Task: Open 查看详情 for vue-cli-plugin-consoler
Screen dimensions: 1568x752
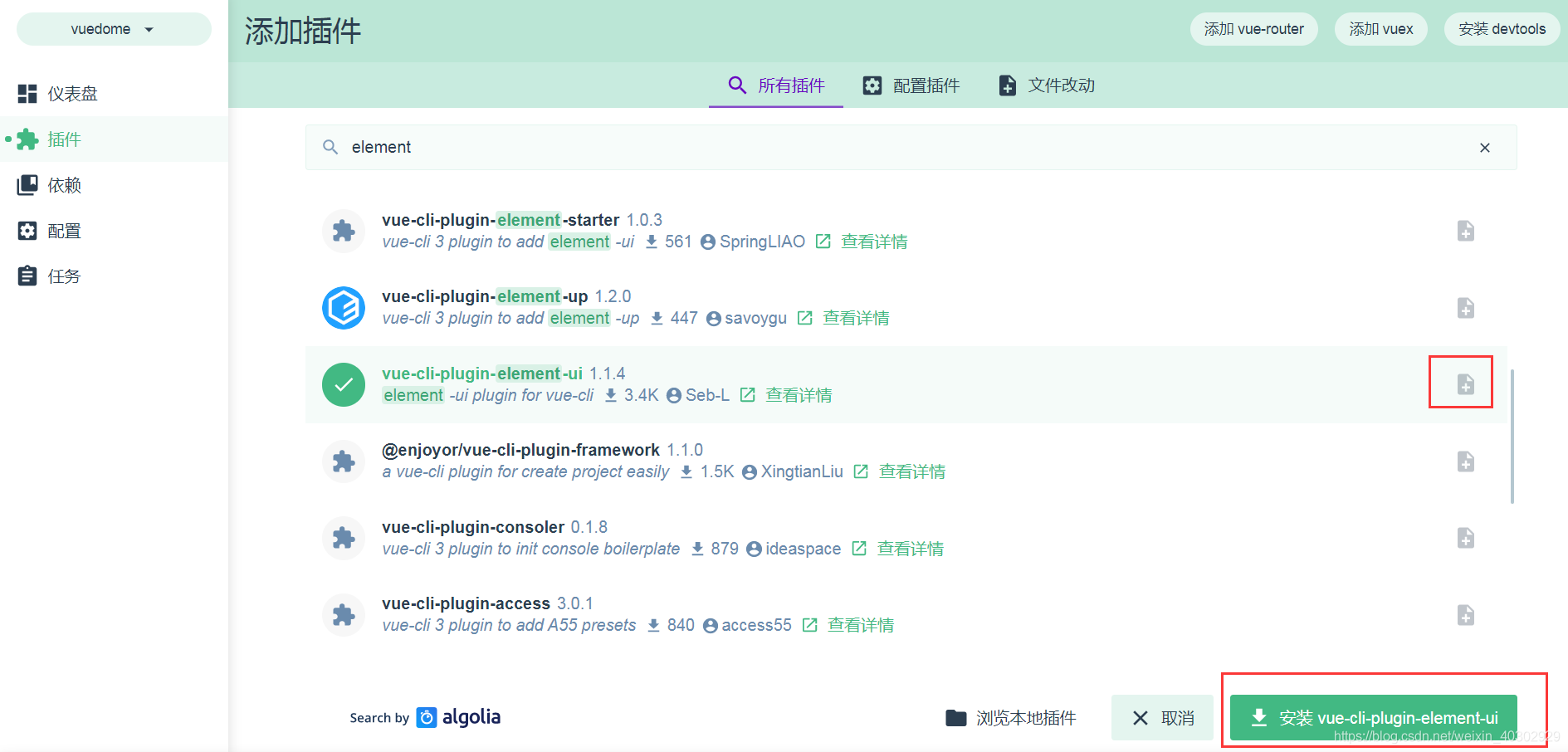Action: coord(911,549)
